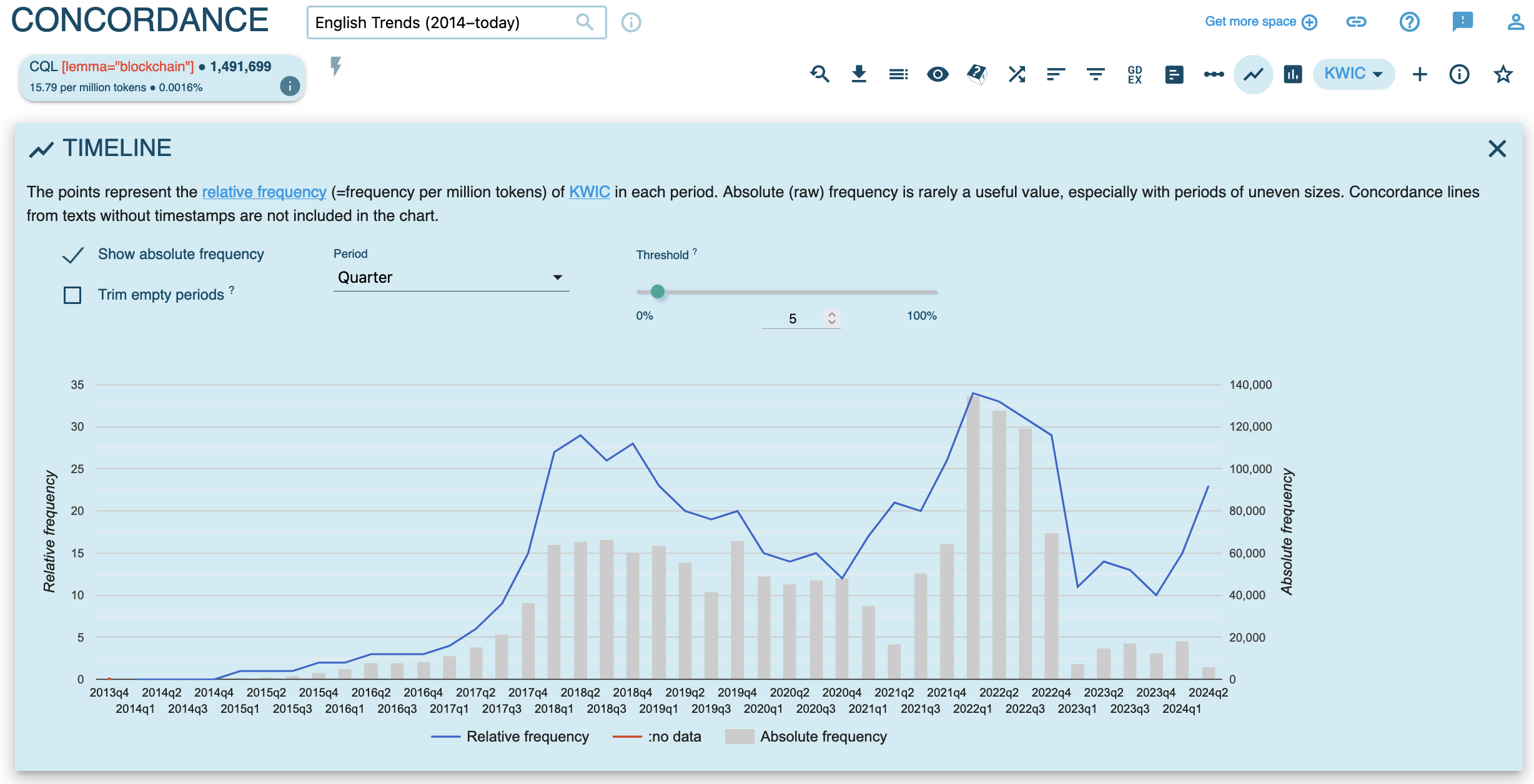Open the collocations dots icon
The height and width of the screenshot is (784, 1534).
click(x=1214, y=74)
